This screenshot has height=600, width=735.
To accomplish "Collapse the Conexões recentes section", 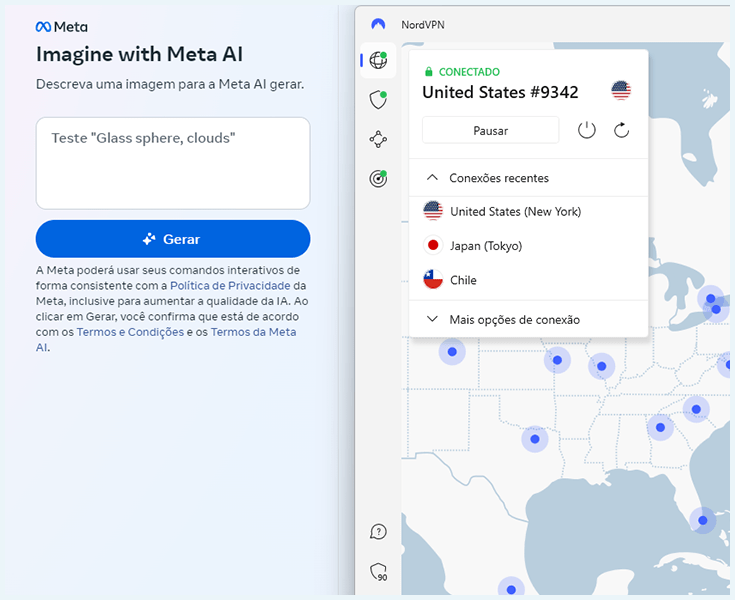I will (x=528, y=178).
